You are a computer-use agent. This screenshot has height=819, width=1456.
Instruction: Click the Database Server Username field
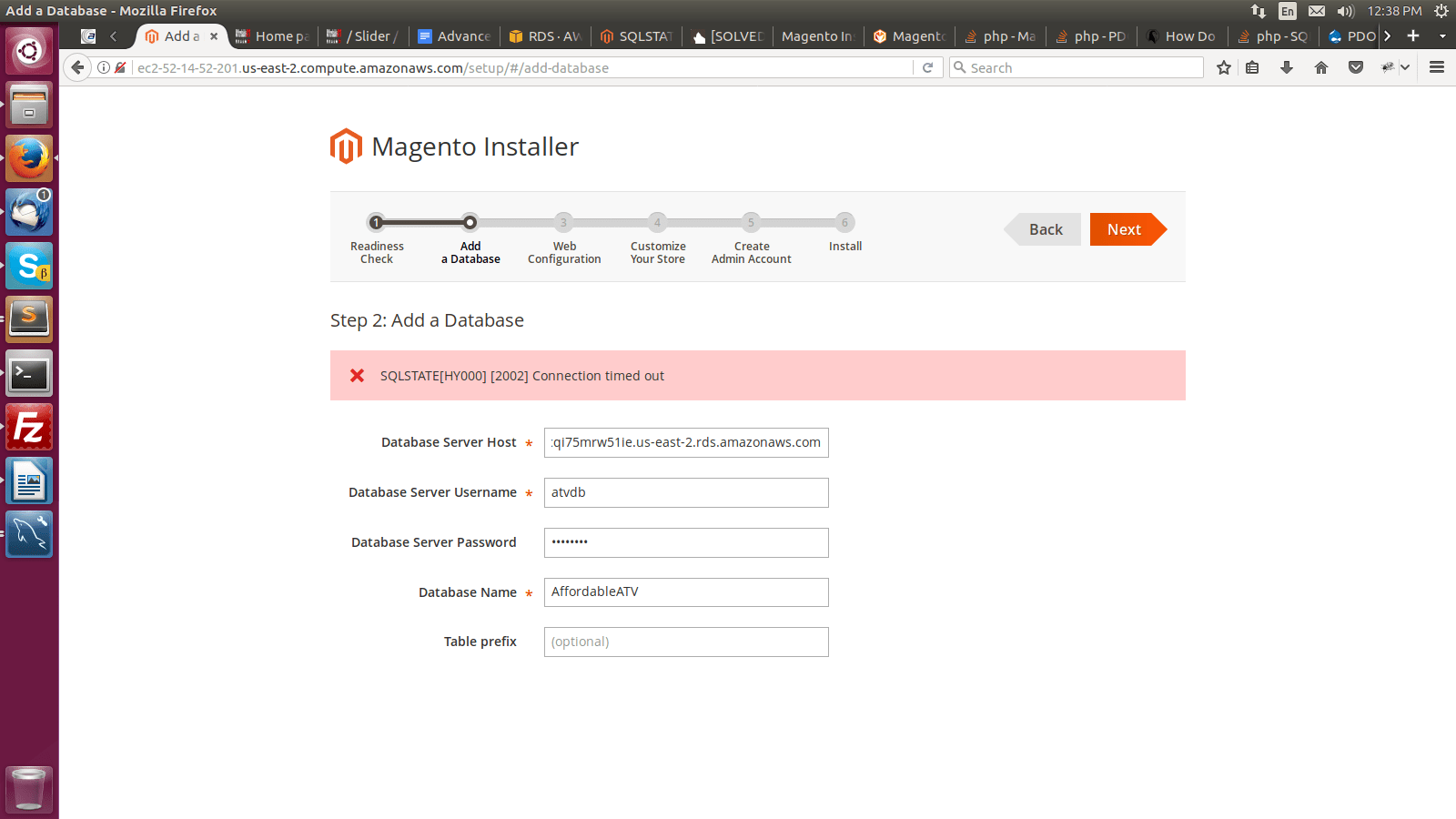coord(686,492)
